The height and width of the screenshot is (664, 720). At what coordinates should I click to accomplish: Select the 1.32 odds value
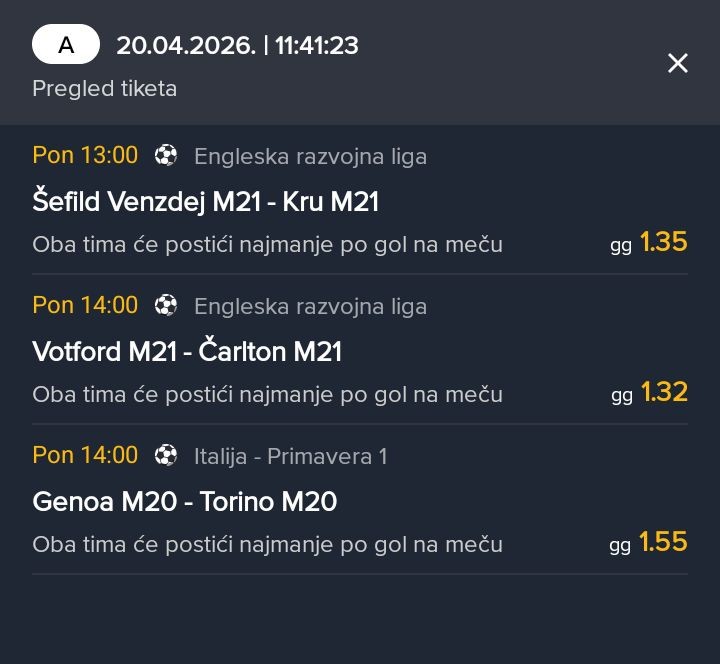pos(664,392)
